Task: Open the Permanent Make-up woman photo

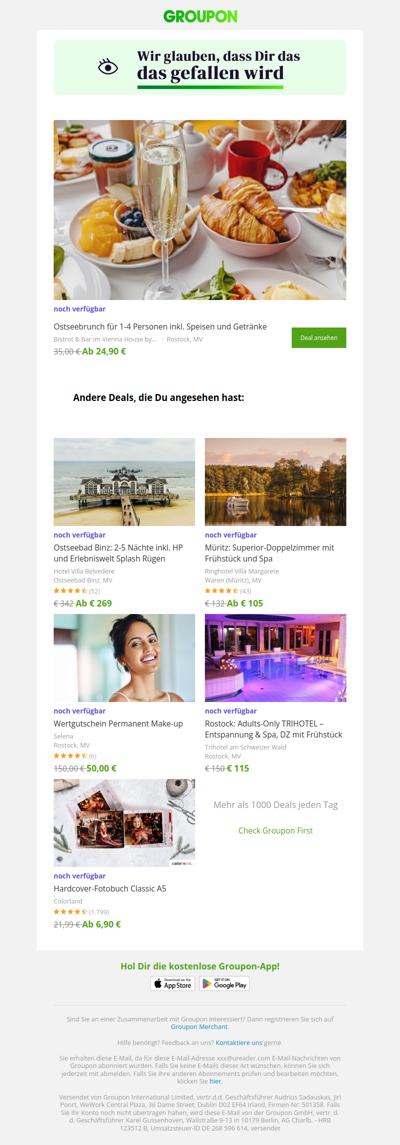Action: tap(124, 658)
